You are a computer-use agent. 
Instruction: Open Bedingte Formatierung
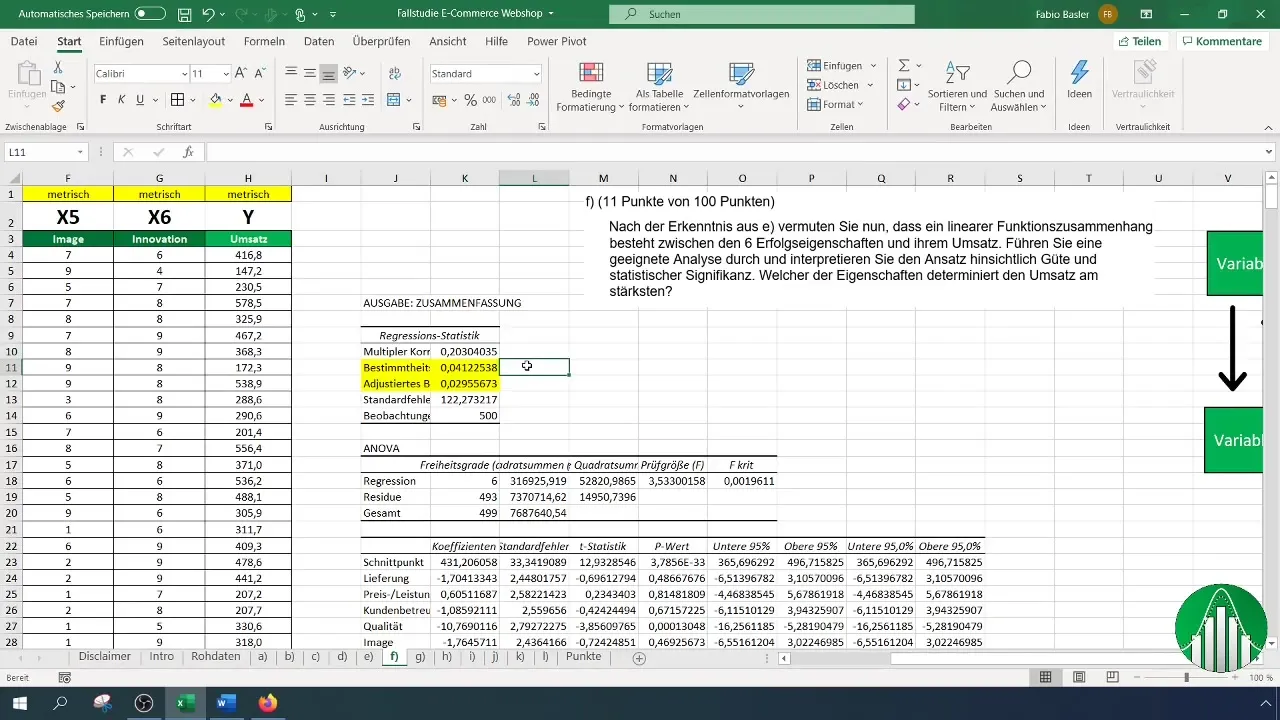click(591, 86)
